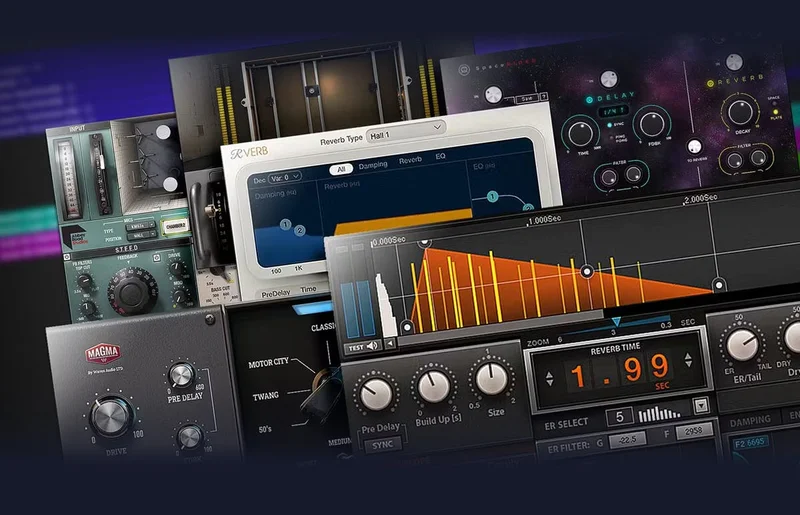
Task: Click the left delay filter knob
Action: pos(609,178)
